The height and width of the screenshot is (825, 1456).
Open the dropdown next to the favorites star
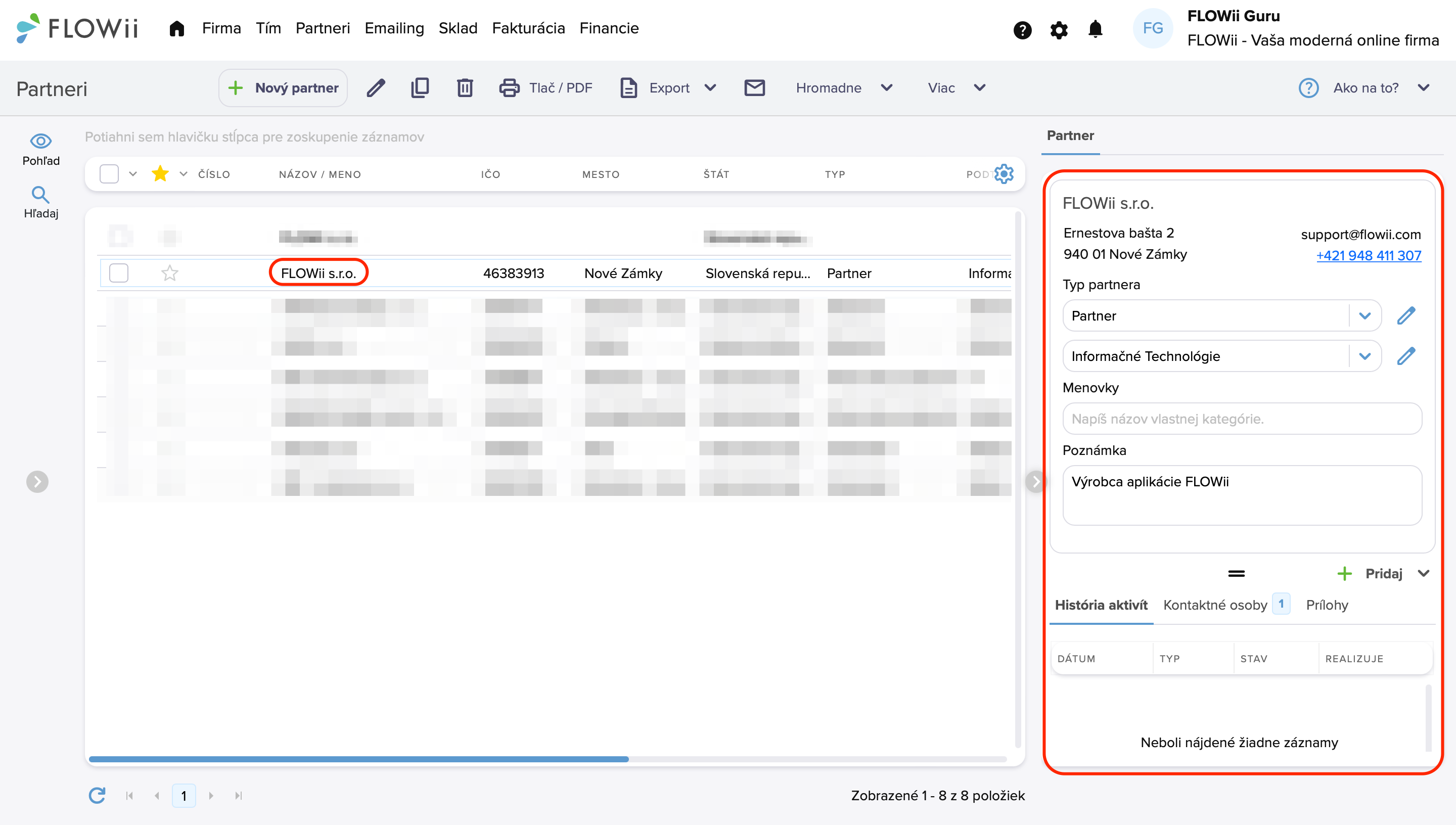point(183,174)
